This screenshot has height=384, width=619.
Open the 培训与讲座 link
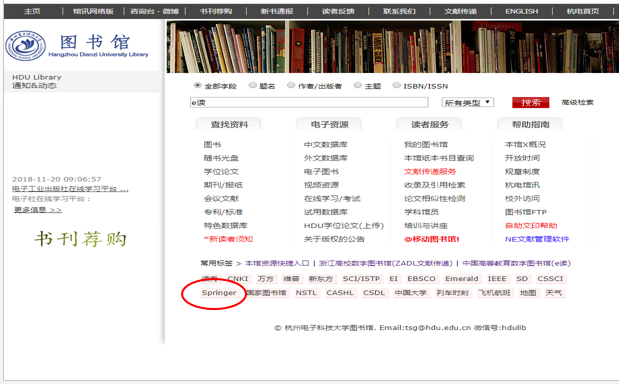pos(426,225)
